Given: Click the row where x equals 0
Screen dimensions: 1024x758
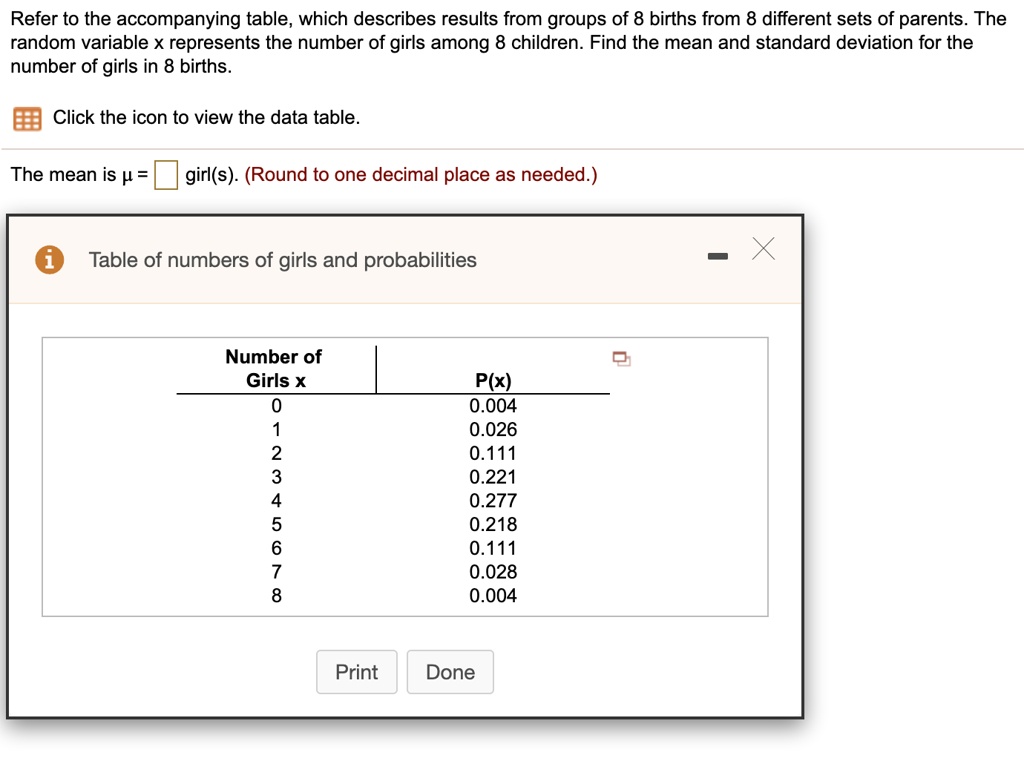Looking at the screenshot, I should click(x=276, y=406).
